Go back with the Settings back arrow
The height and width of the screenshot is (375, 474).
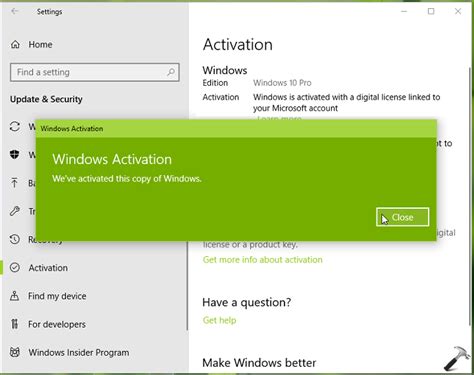tap(15, 12)
